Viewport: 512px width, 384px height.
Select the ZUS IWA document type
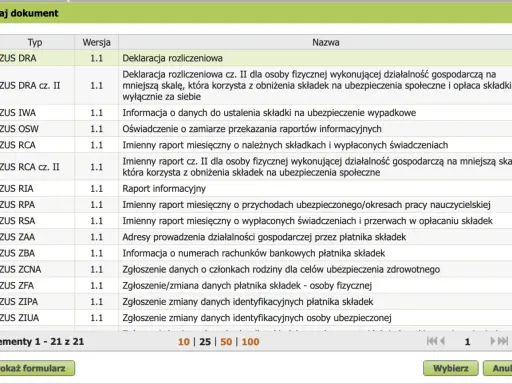click(18, 113)
